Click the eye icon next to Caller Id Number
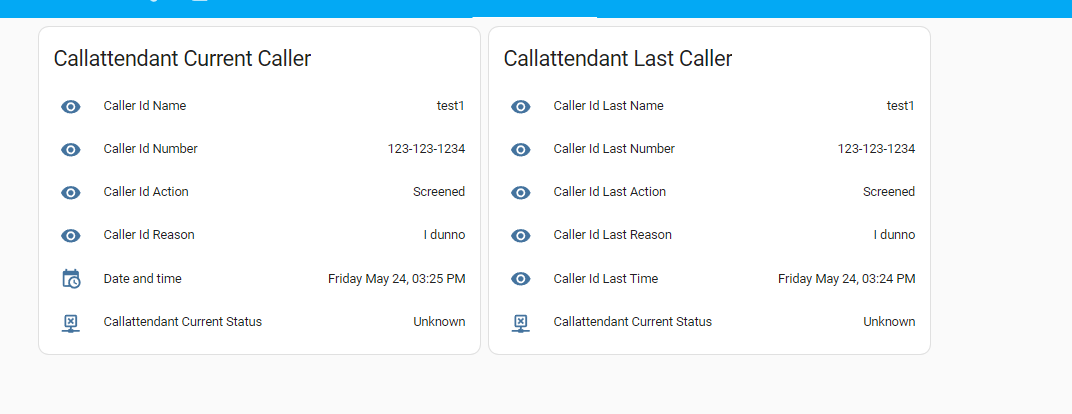The width and height of the screenshot is (1072, 414). pos(71,150)
